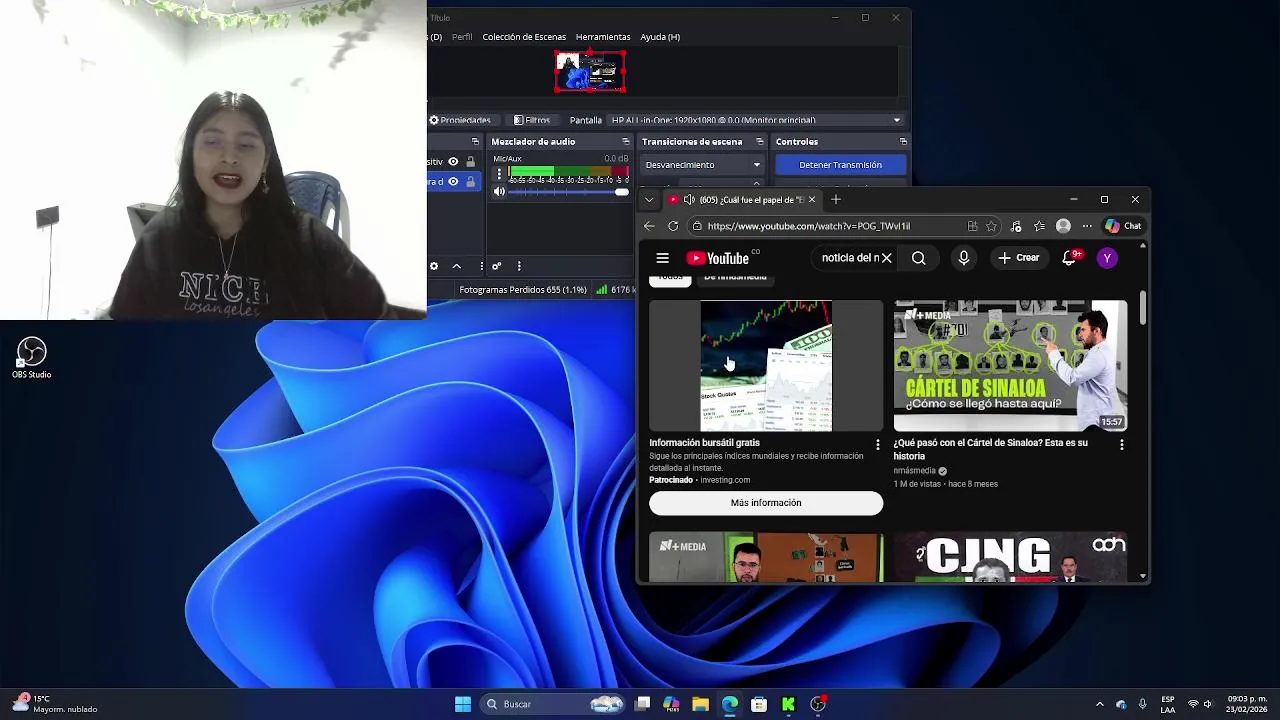This screenshot has height=720, width=1280.
Task: Open Ayuda (H) menu in OBS
Action: tap(660, 37)
